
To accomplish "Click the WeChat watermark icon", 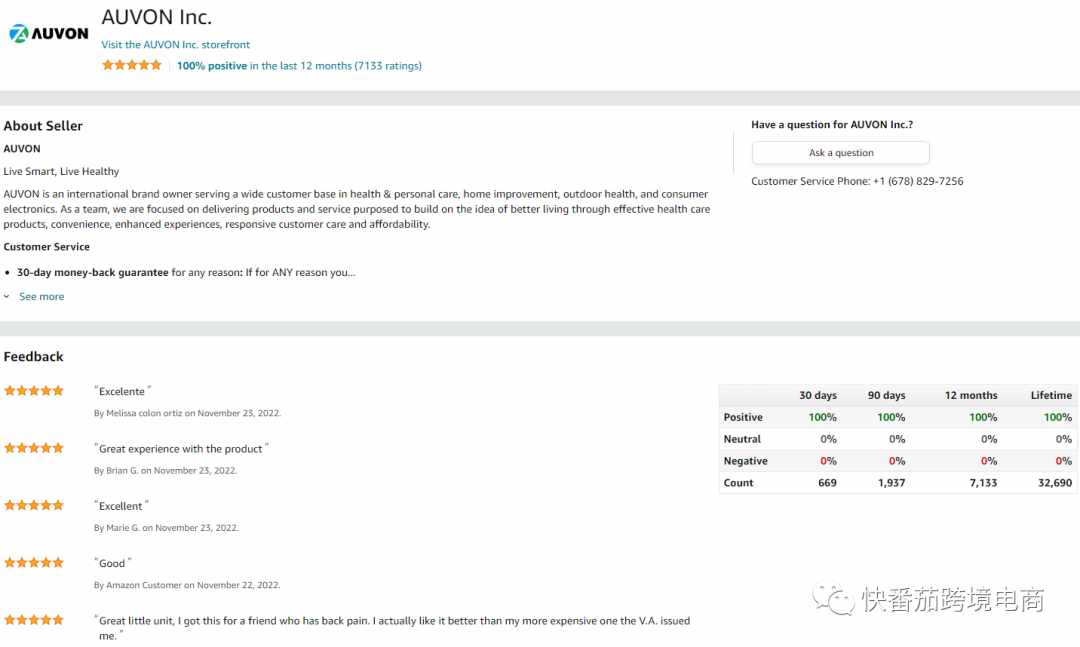I will click(x=832, y=599).
